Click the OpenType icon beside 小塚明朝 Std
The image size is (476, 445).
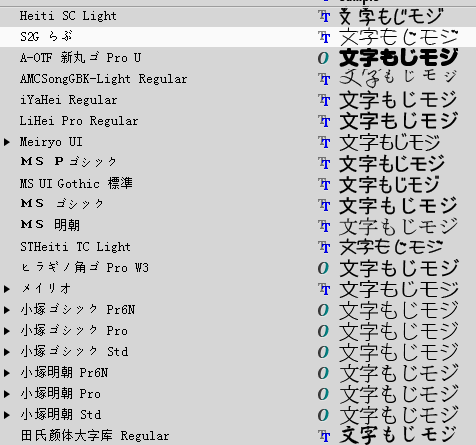pos(323,415)
